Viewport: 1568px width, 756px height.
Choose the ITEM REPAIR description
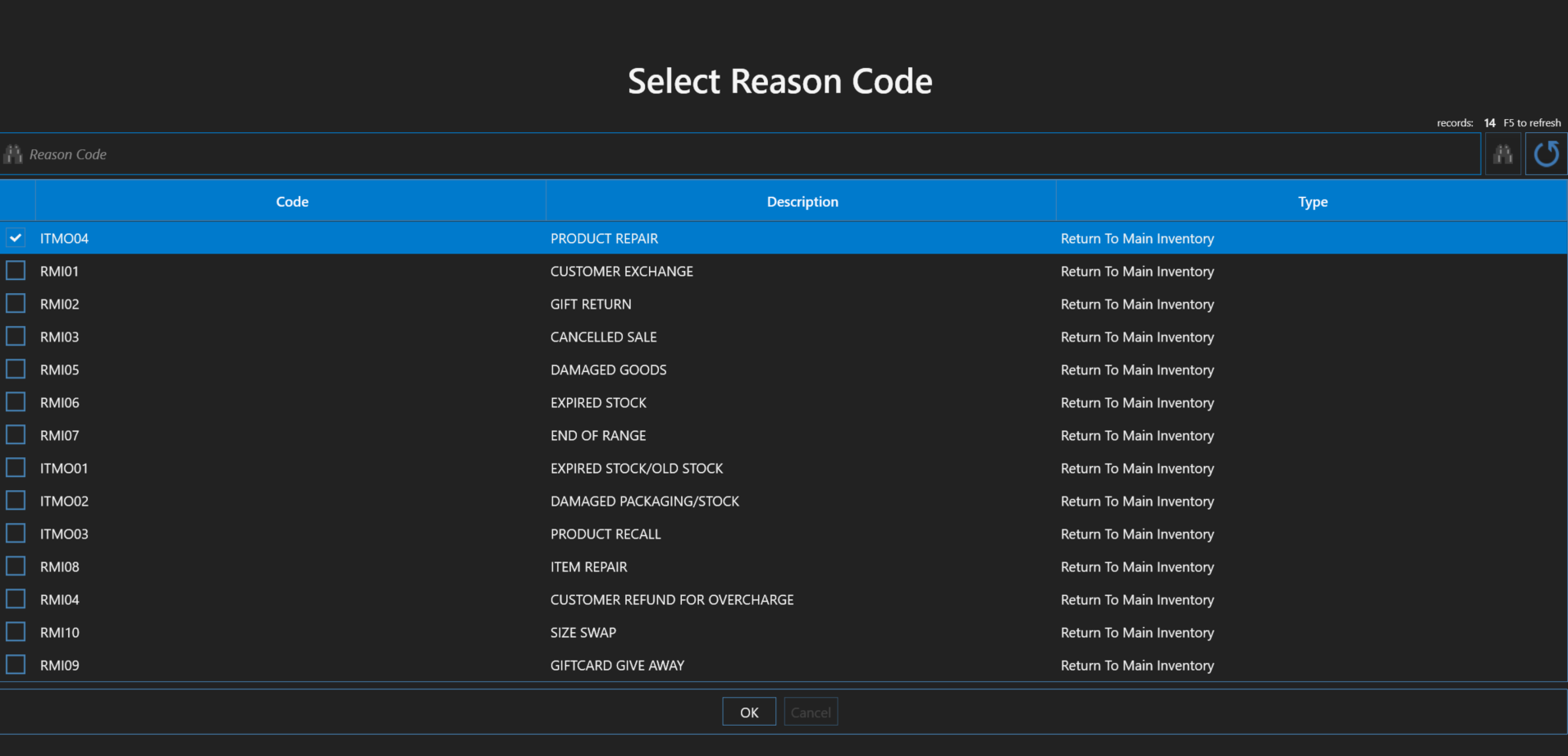tap(589, 566)
